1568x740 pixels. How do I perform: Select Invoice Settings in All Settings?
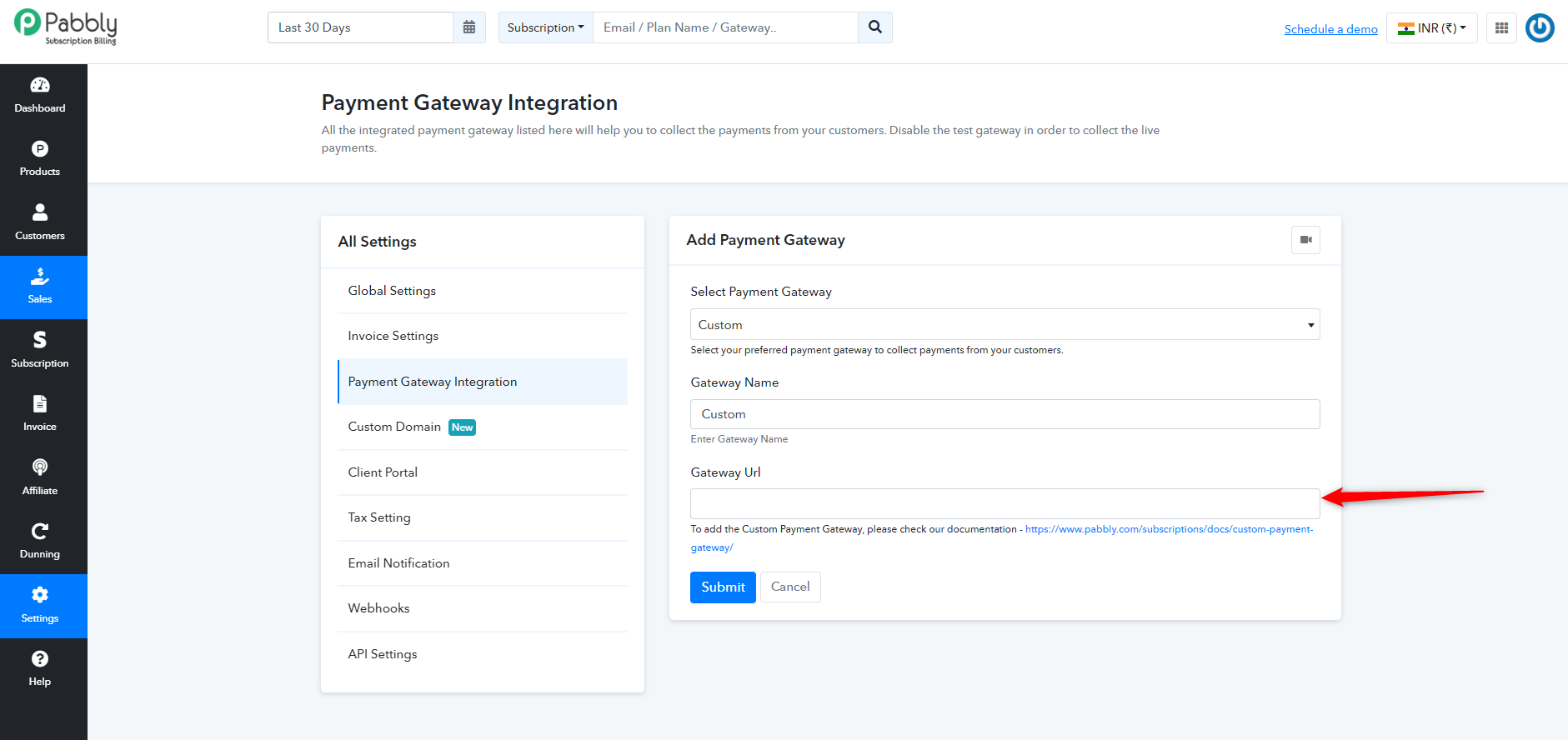483,336
